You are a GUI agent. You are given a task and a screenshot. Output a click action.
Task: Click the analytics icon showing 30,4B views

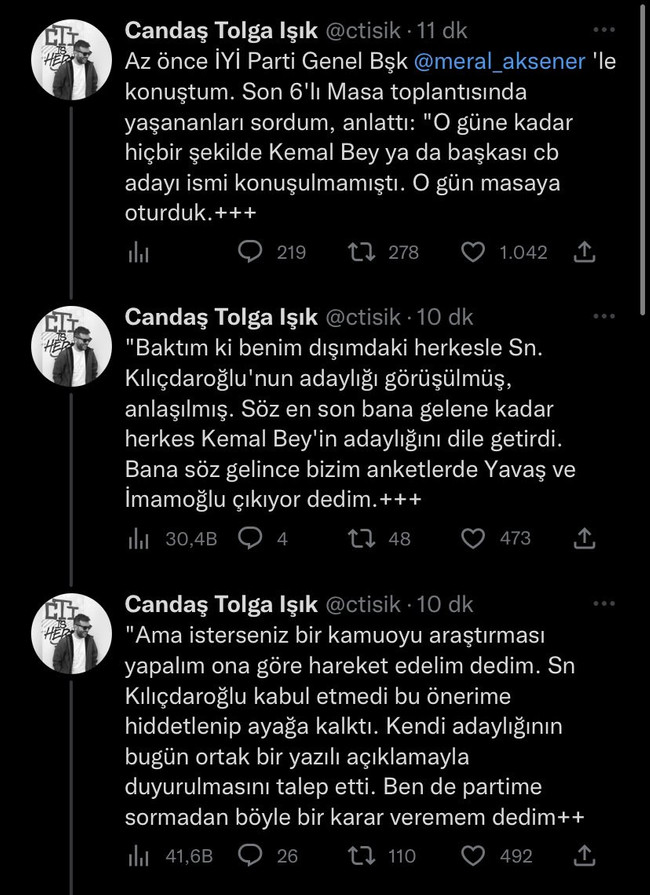click(138, 539)
